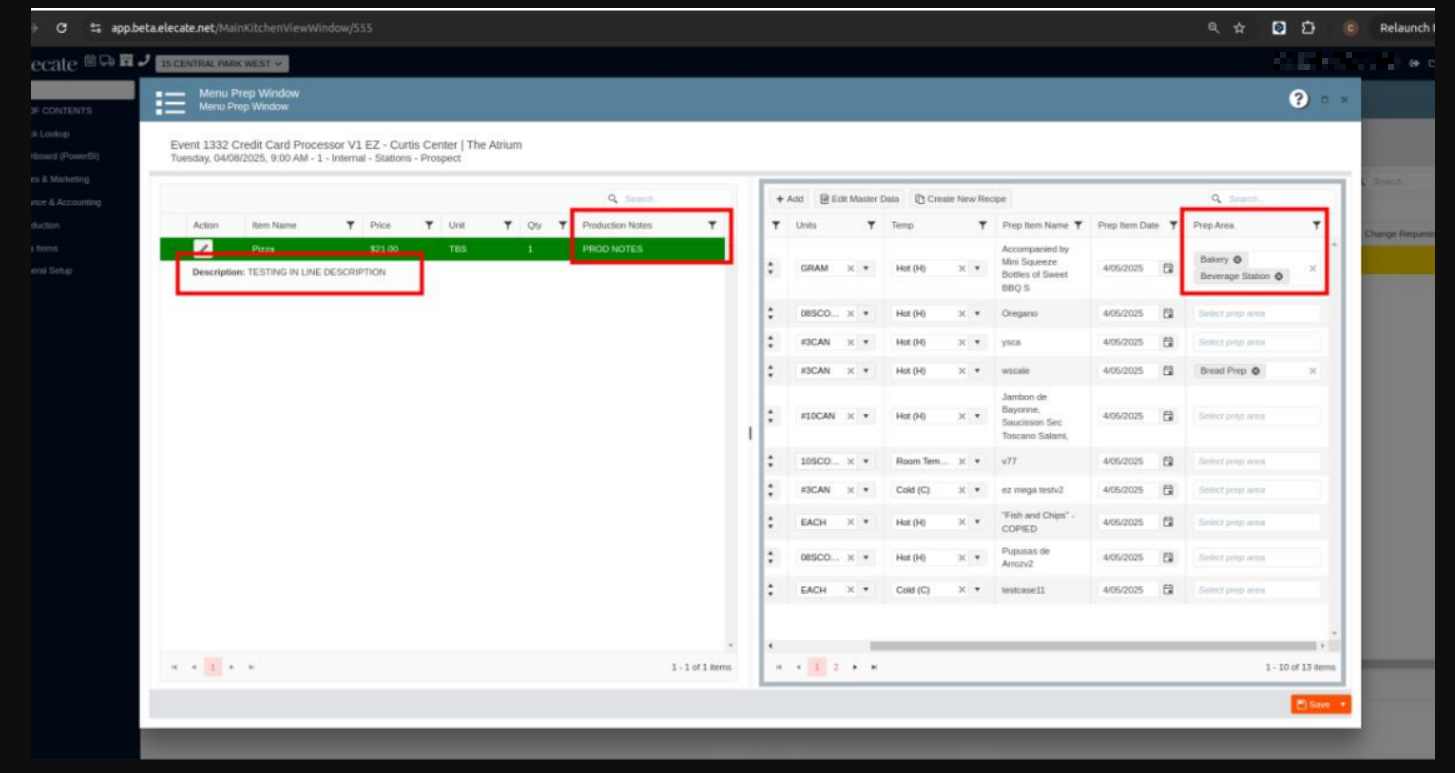Image resolution: width=1455 pixels, height=773 pixels.
Task: Click the phone icon in header
Action: point(144,62)
